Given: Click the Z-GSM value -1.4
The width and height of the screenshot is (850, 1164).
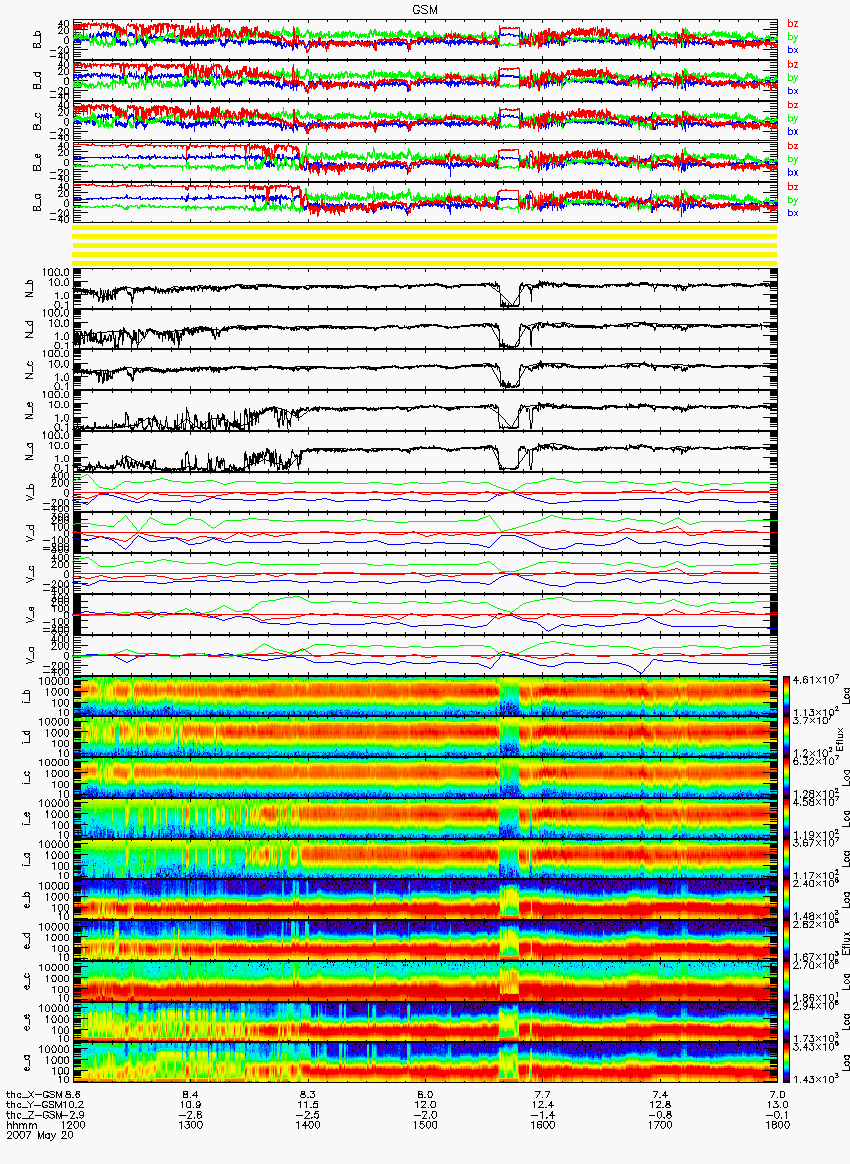Looking at the screenshot, I should click(543, 1115).
